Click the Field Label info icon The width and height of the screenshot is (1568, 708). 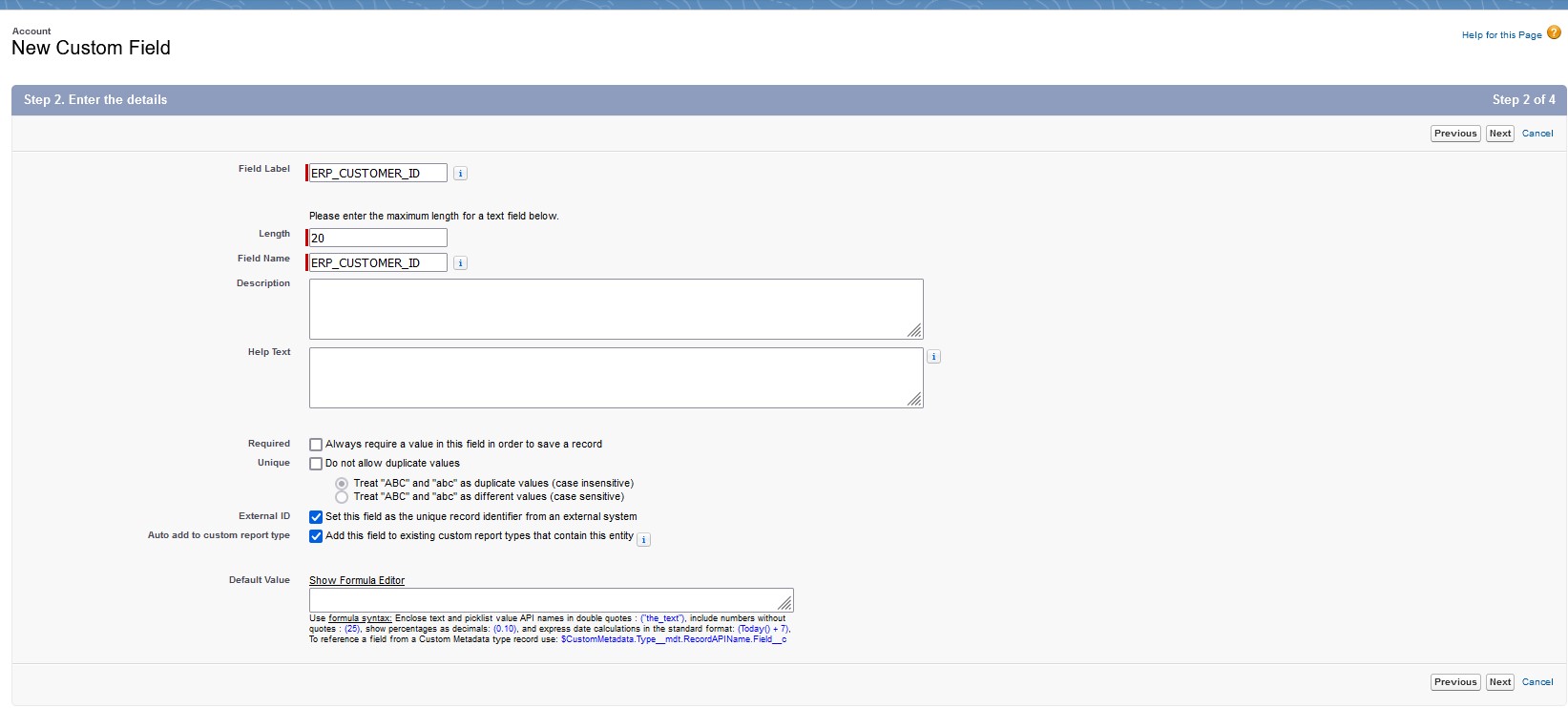[460, 174]
